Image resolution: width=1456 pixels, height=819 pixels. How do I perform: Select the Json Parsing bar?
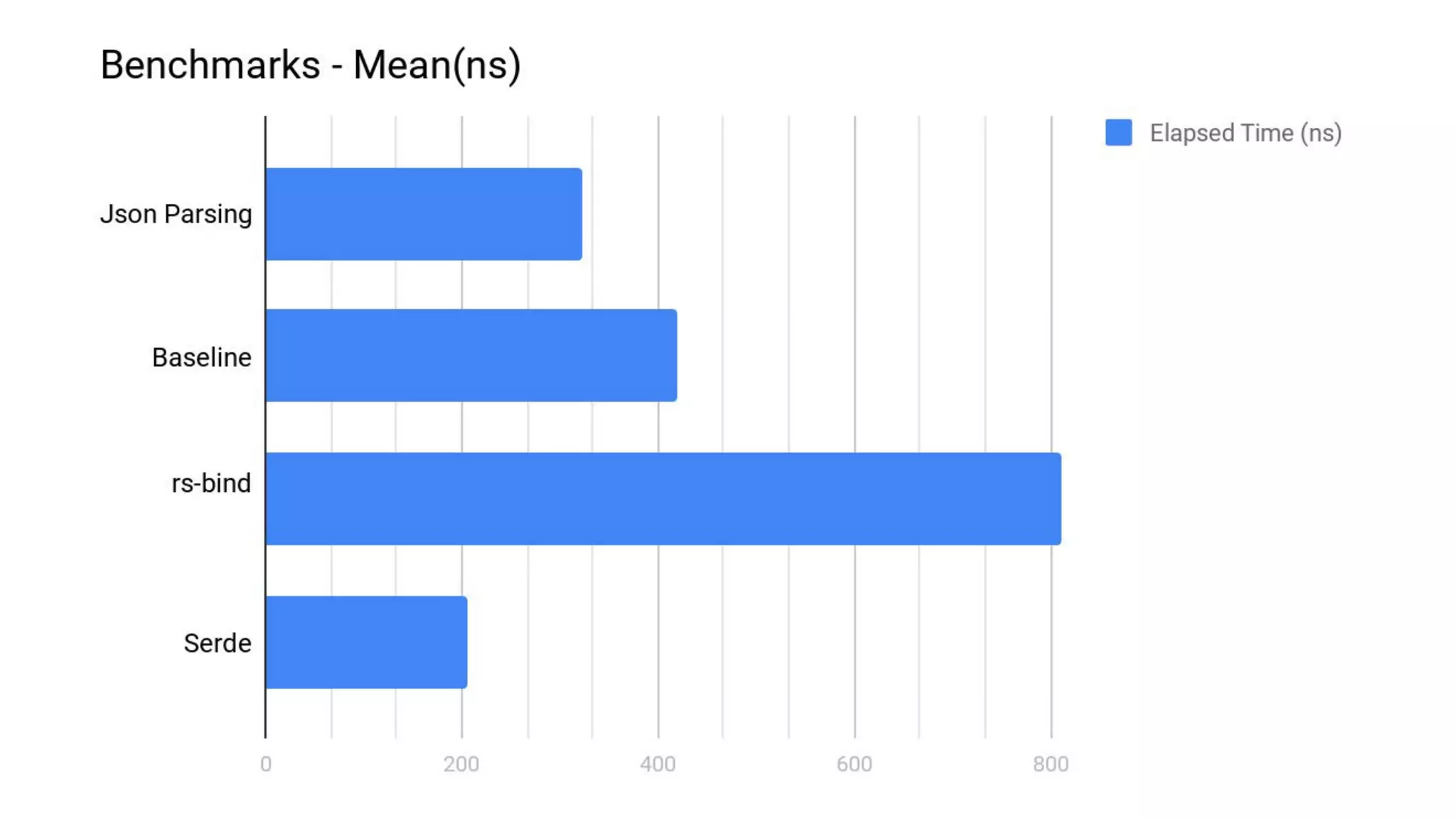(x=424, y=214)
